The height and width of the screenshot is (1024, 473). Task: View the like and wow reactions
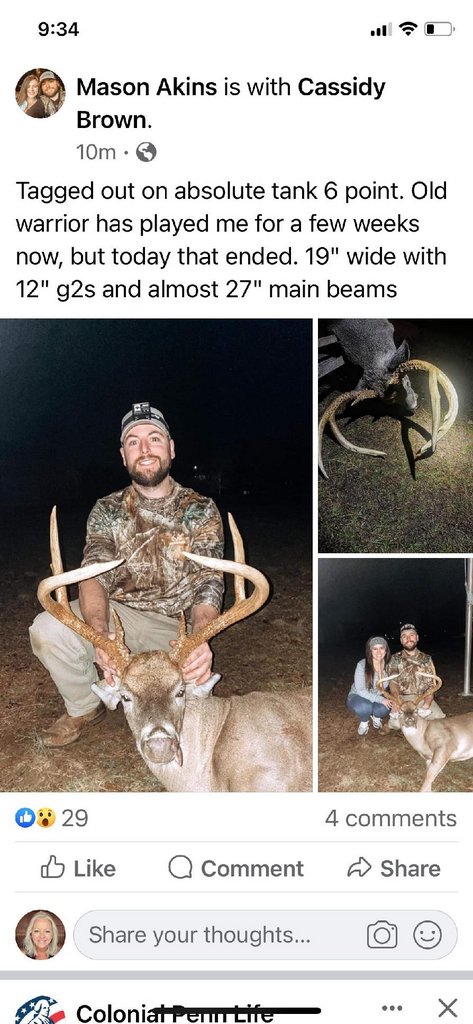(35, 818)
